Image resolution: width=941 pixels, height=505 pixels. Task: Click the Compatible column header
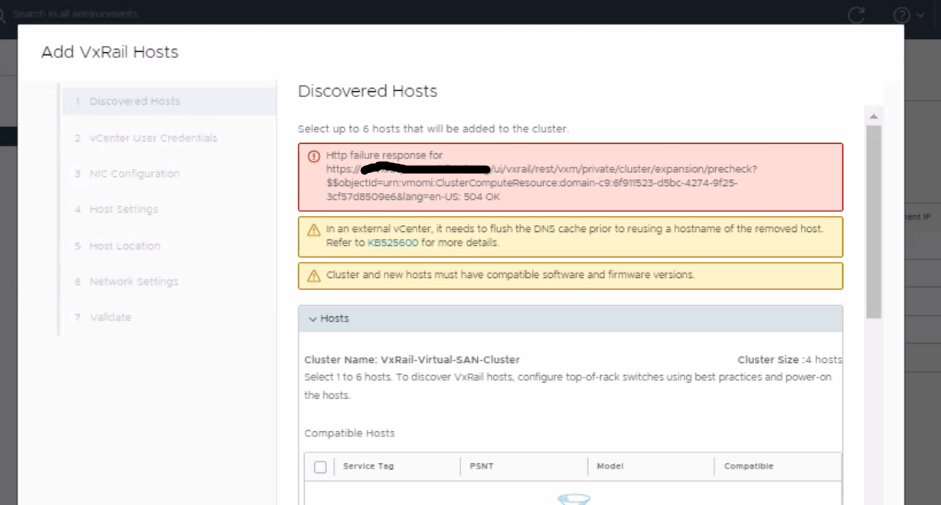point(748,467)
